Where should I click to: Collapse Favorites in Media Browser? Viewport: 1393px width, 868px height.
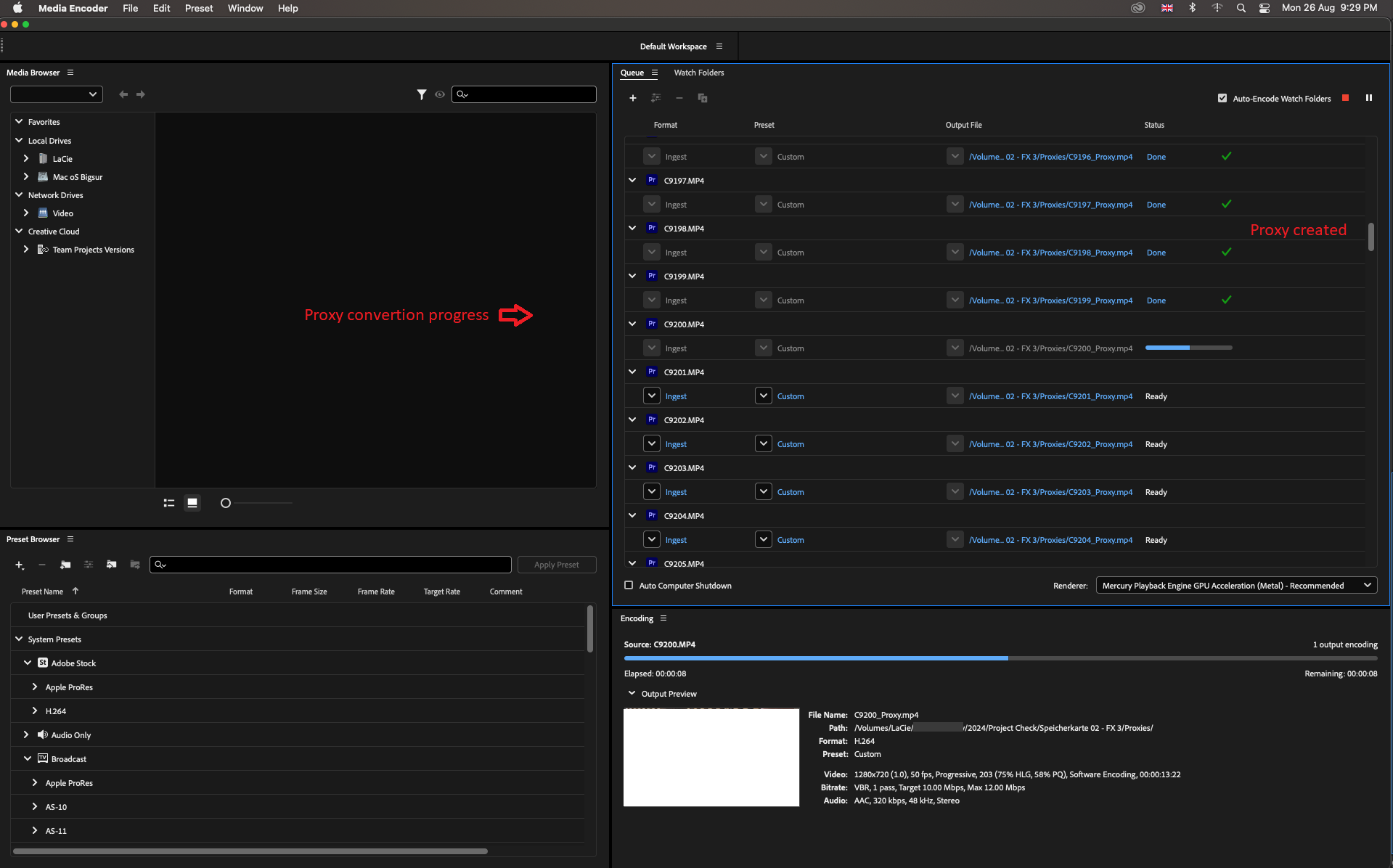(19, 121)
